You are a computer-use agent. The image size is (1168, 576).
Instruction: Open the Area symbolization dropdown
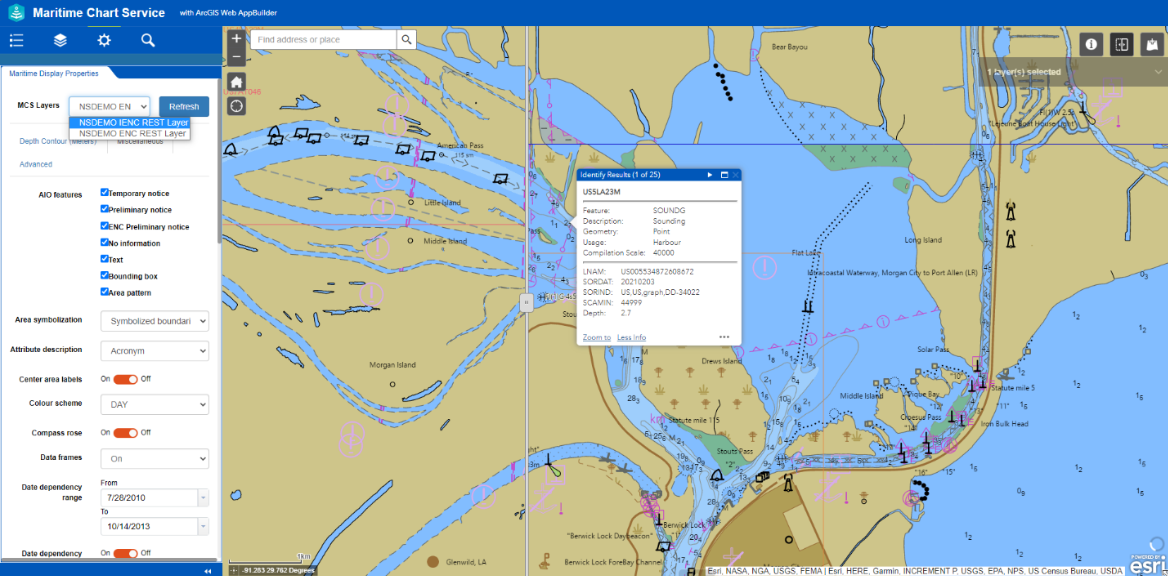tap(154, 320)
